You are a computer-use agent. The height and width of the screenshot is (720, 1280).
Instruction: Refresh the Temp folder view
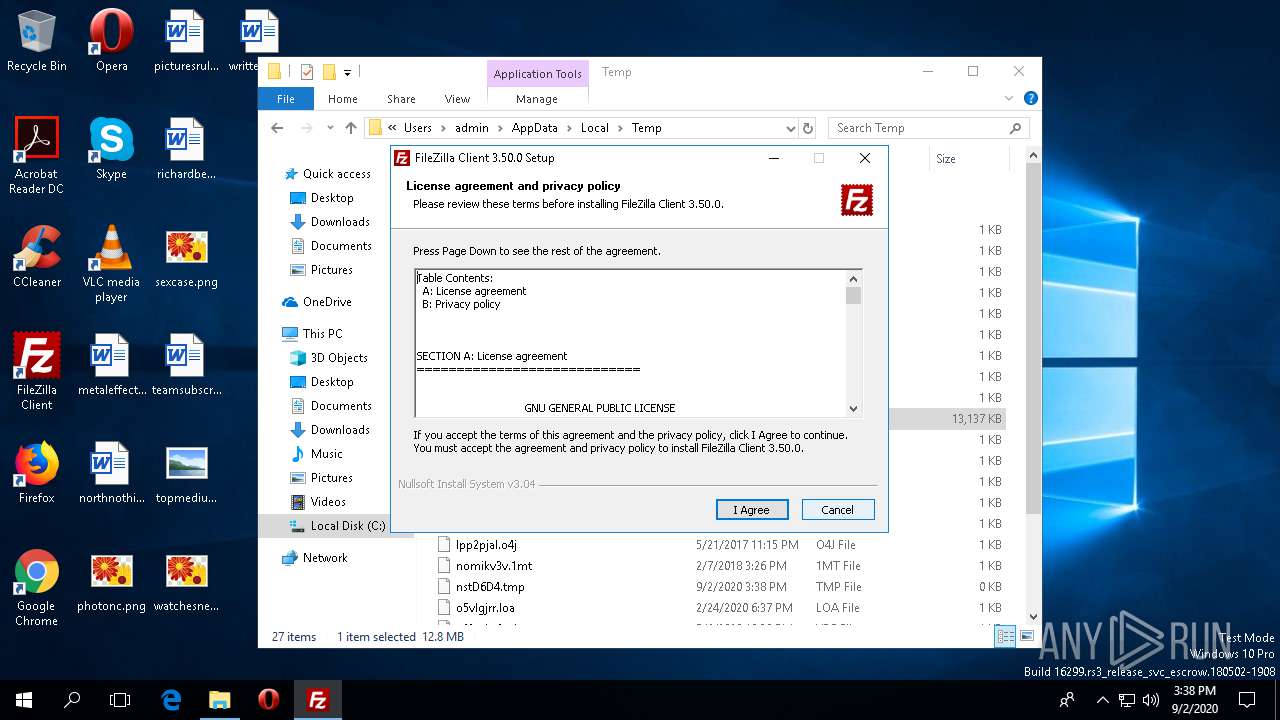pos(807,128)
